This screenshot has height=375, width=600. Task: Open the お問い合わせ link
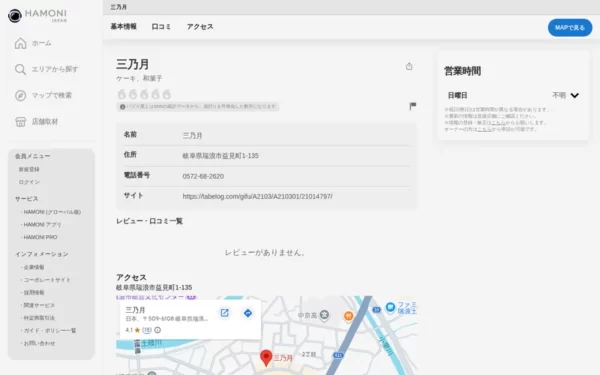pyautogui.click(x=39, y=343)
